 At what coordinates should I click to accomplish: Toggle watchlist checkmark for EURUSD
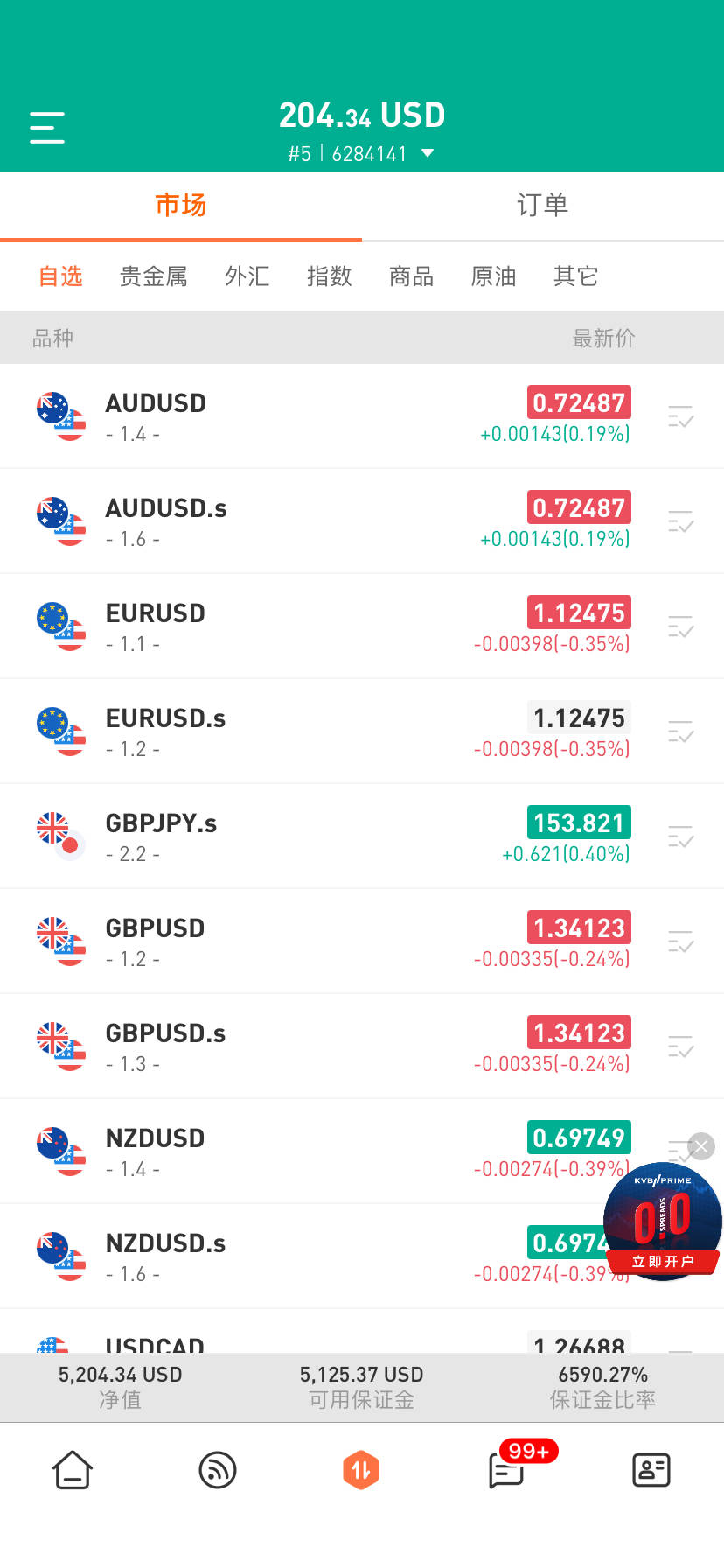tap(680, 626)
